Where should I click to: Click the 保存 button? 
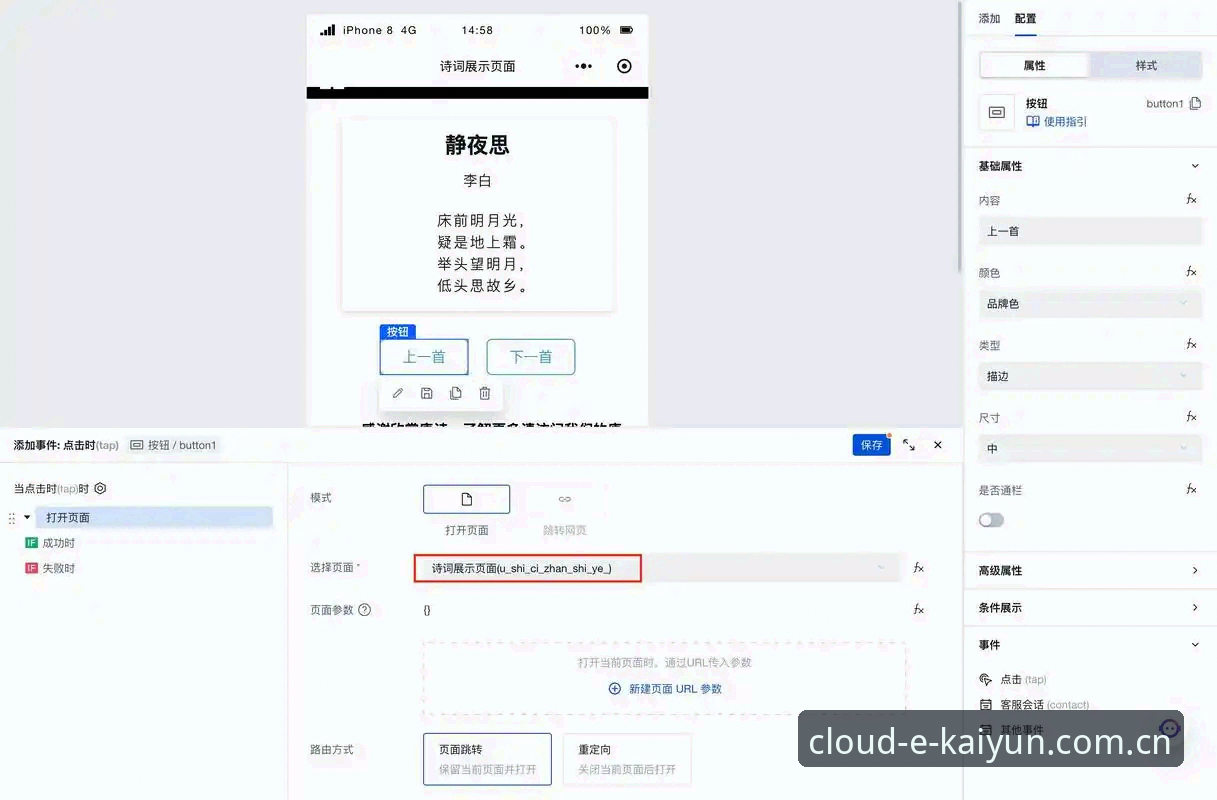(872, 445)
